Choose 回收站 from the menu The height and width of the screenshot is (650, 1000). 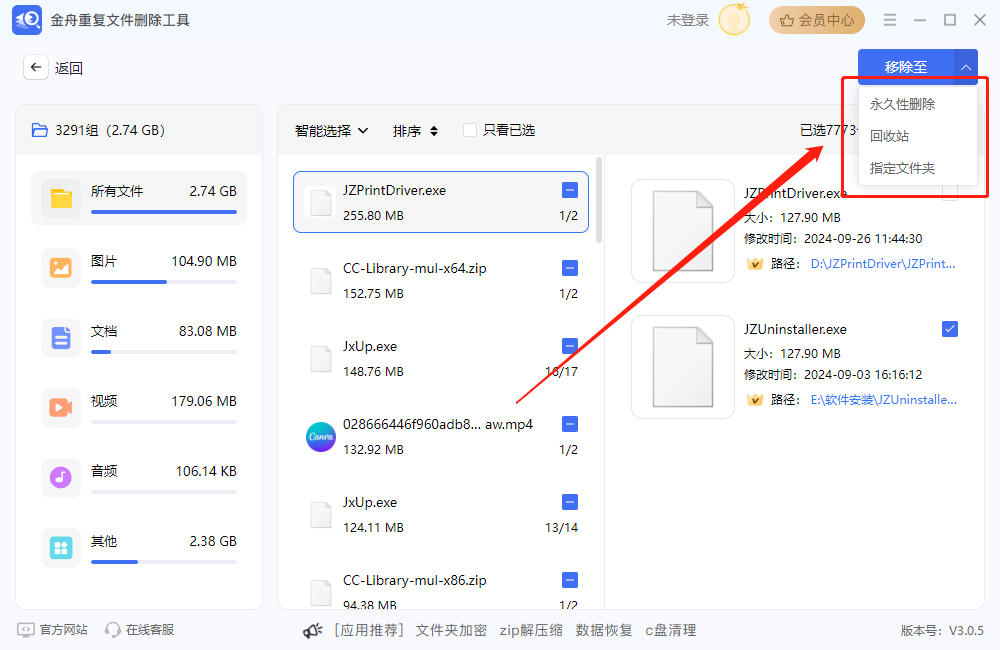(917, 136)
